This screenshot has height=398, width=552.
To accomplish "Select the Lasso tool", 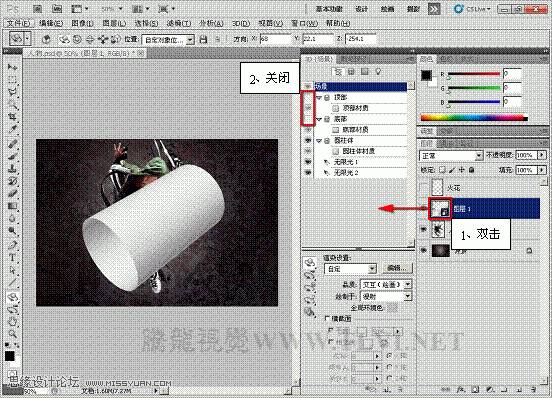I will pyautogui.click(x=12, y=92).
